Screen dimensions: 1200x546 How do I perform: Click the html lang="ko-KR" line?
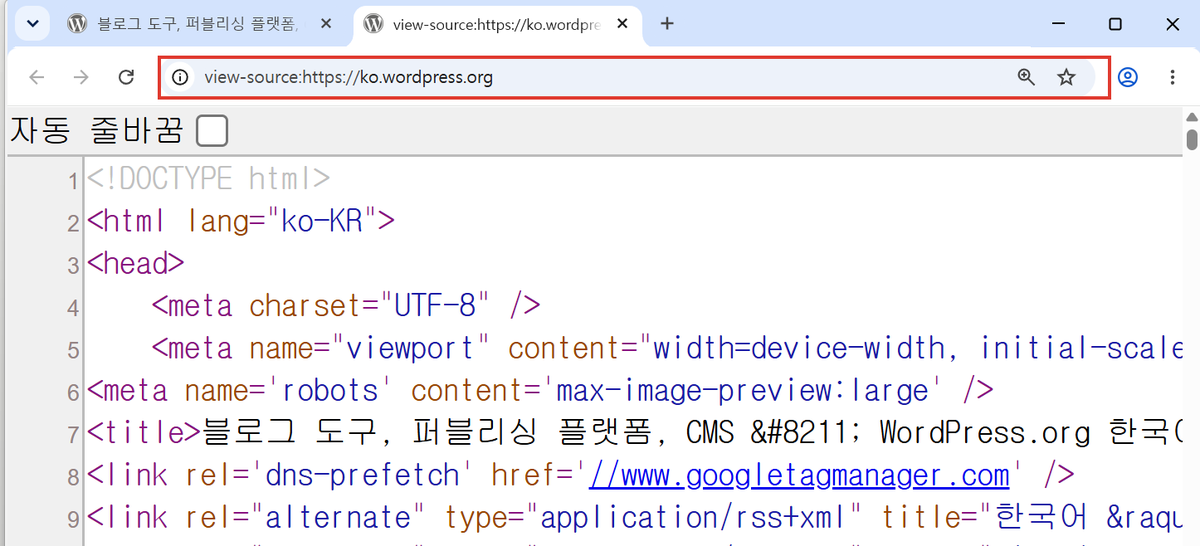241,222
